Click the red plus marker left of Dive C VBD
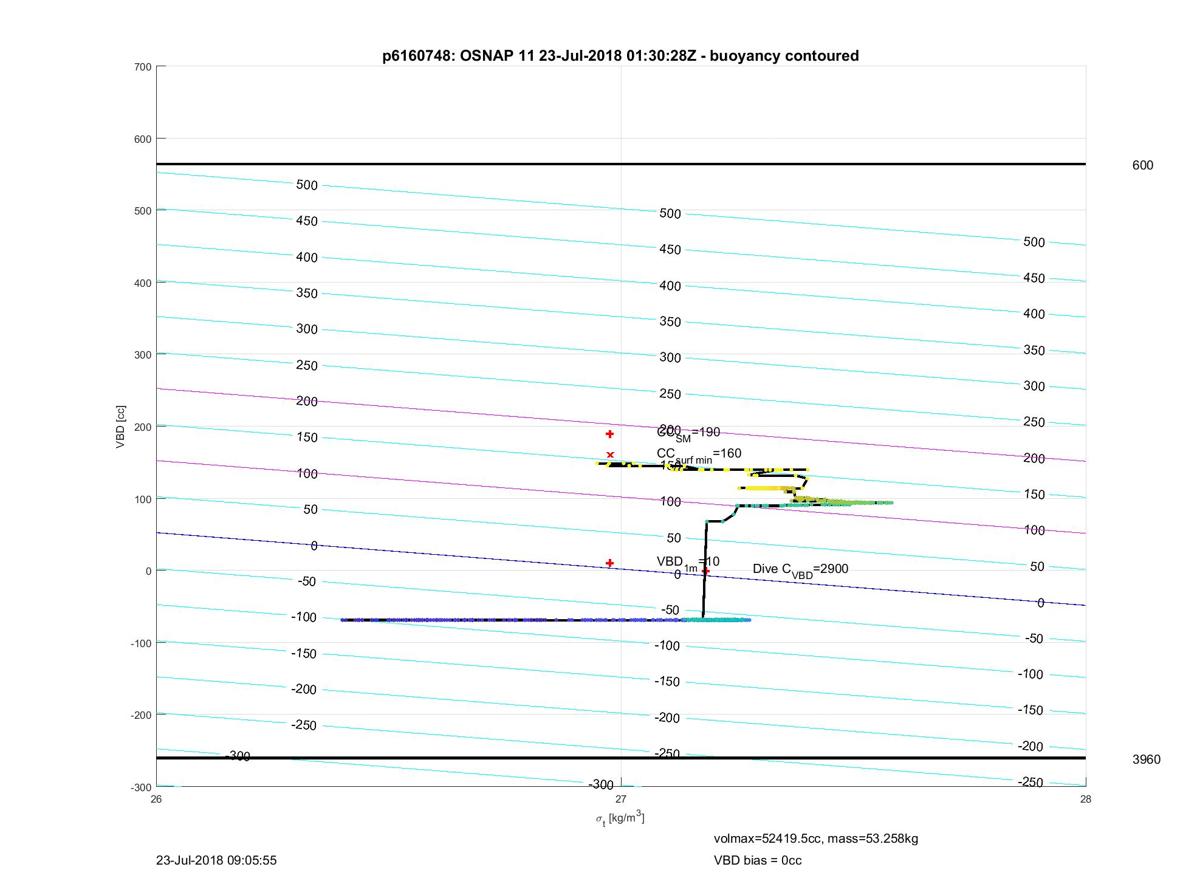 pyautogui.click(x=706, y=571)
